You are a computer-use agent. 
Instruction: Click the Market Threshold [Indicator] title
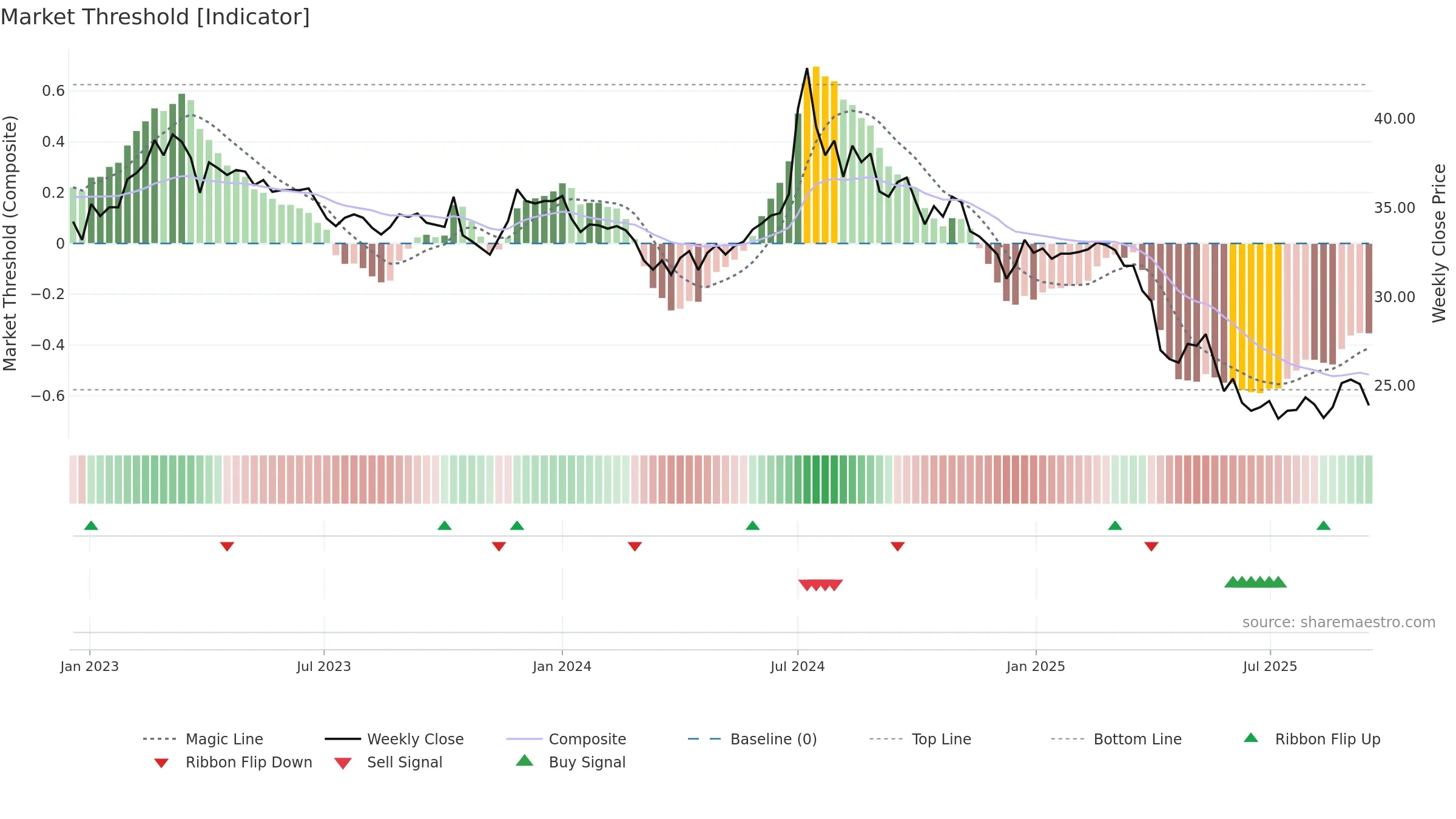[155, 17]
